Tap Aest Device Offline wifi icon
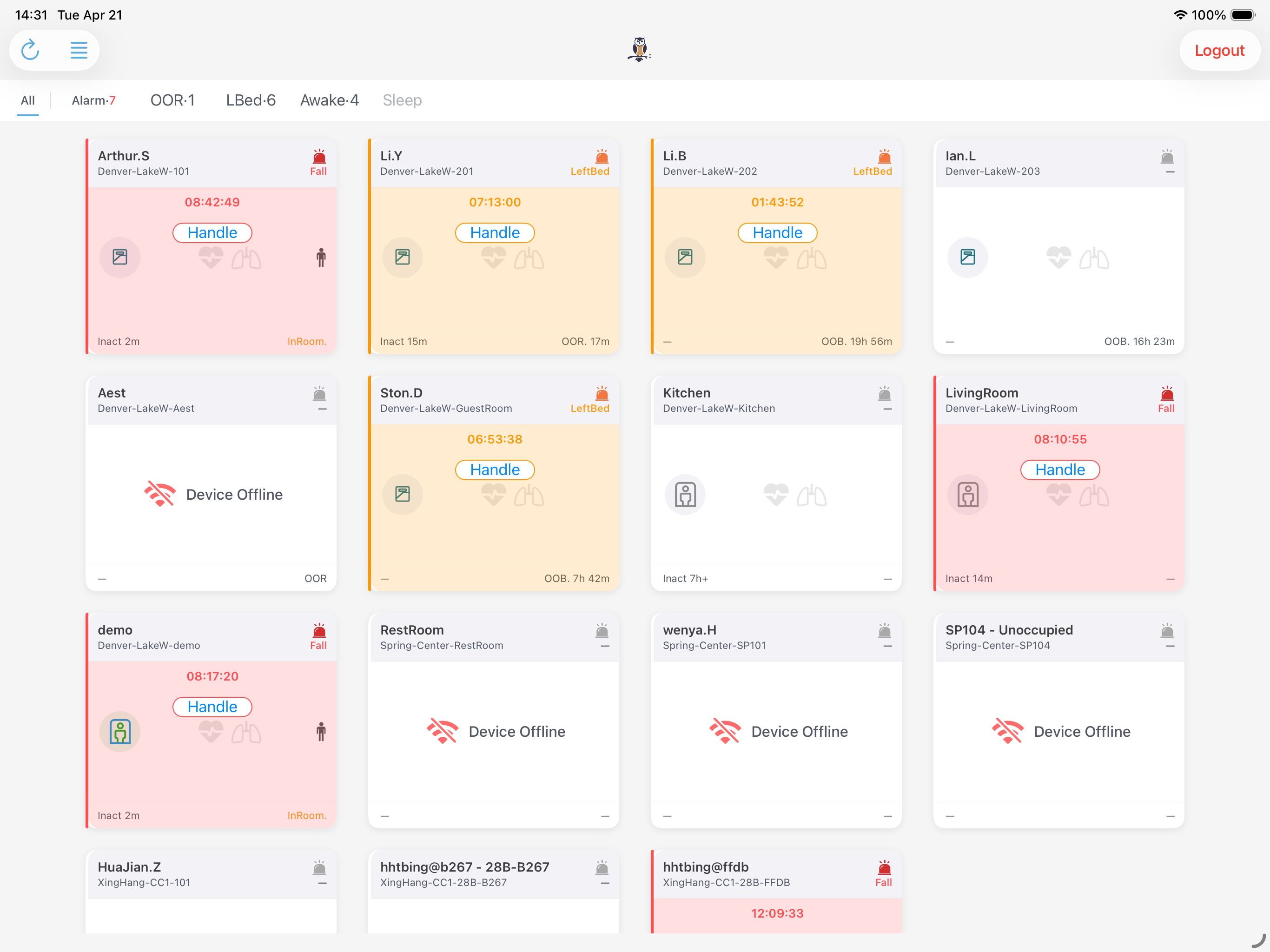The height and width of the screenshot is (952, 1270). click(x=159, y=495)
